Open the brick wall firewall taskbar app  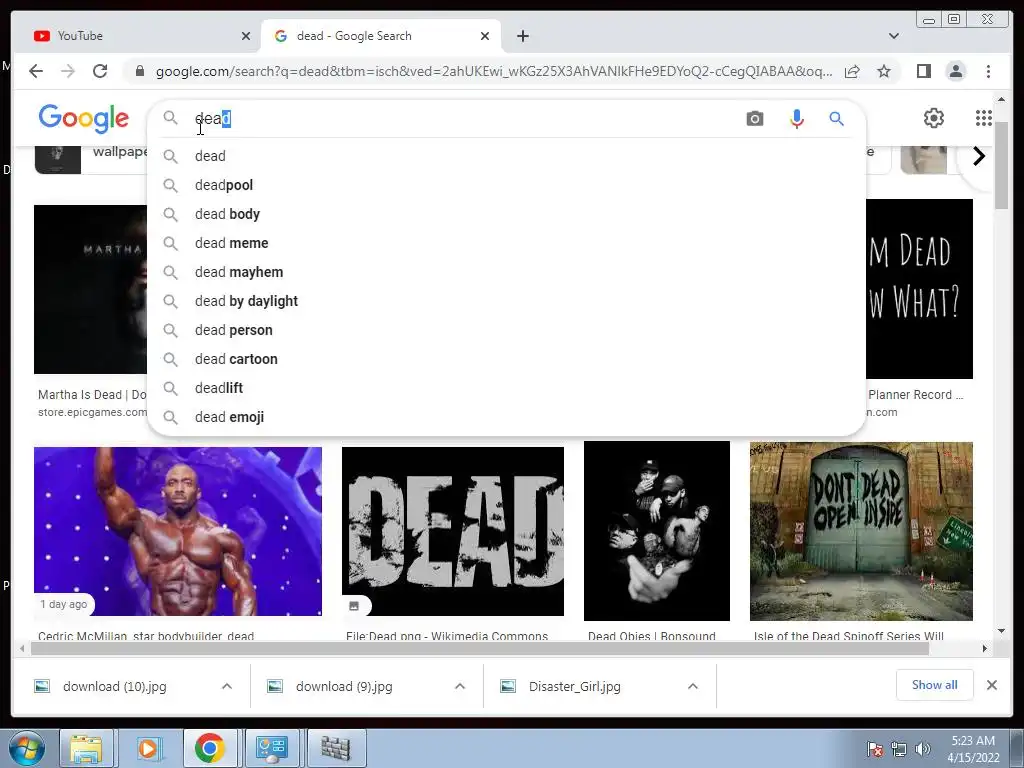click(336, 748)
